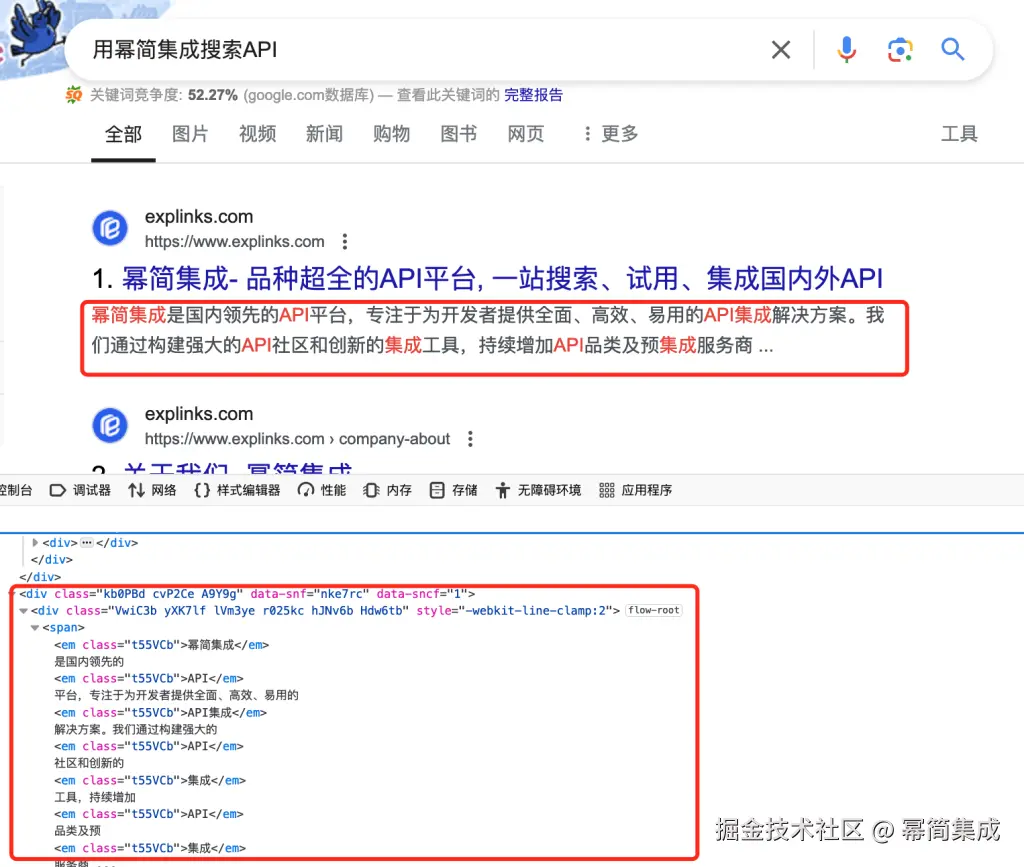Select the em line containing 幂简集成

coord(161,645)
